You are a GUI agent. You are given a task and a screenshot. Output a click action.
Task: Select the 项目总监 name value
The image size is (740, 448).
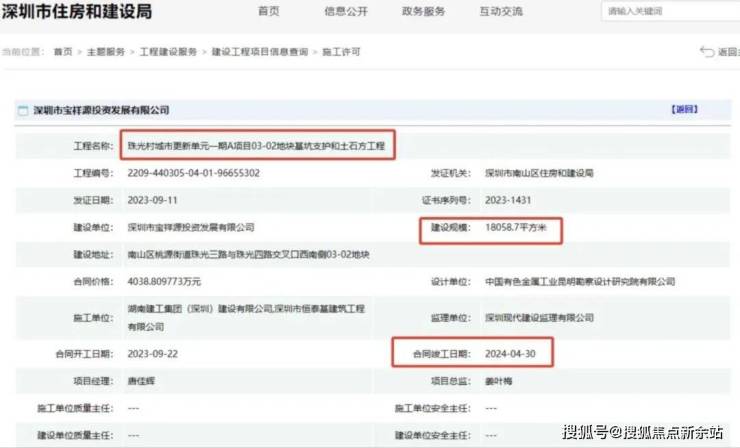(x=498, y=381)
